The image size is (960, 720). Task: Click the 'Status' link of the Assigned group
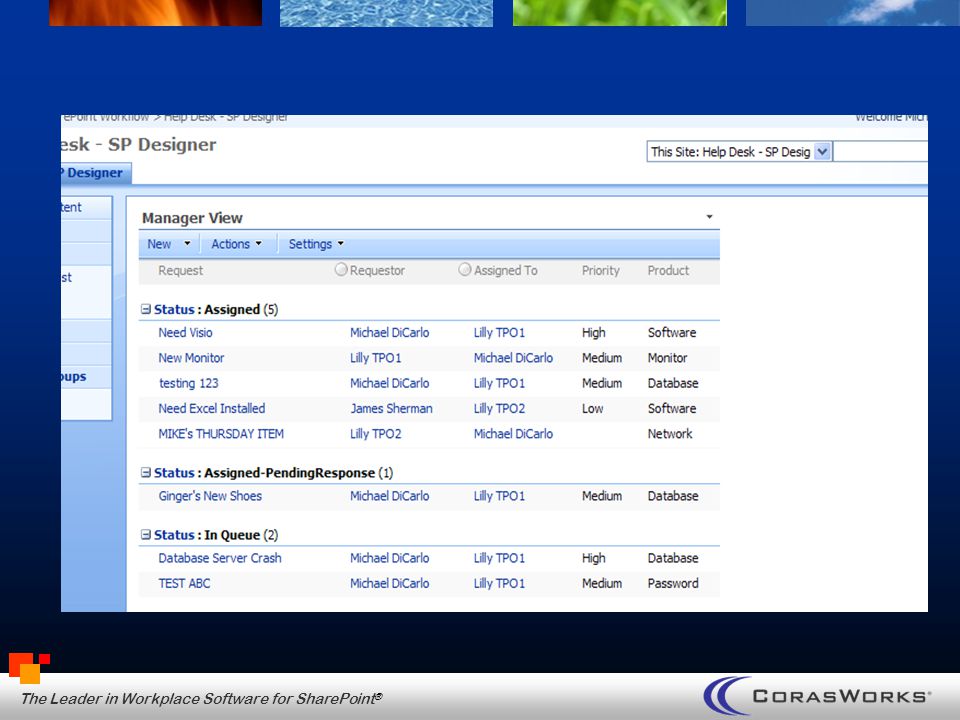pyautogui.click(x=174, y=309)
